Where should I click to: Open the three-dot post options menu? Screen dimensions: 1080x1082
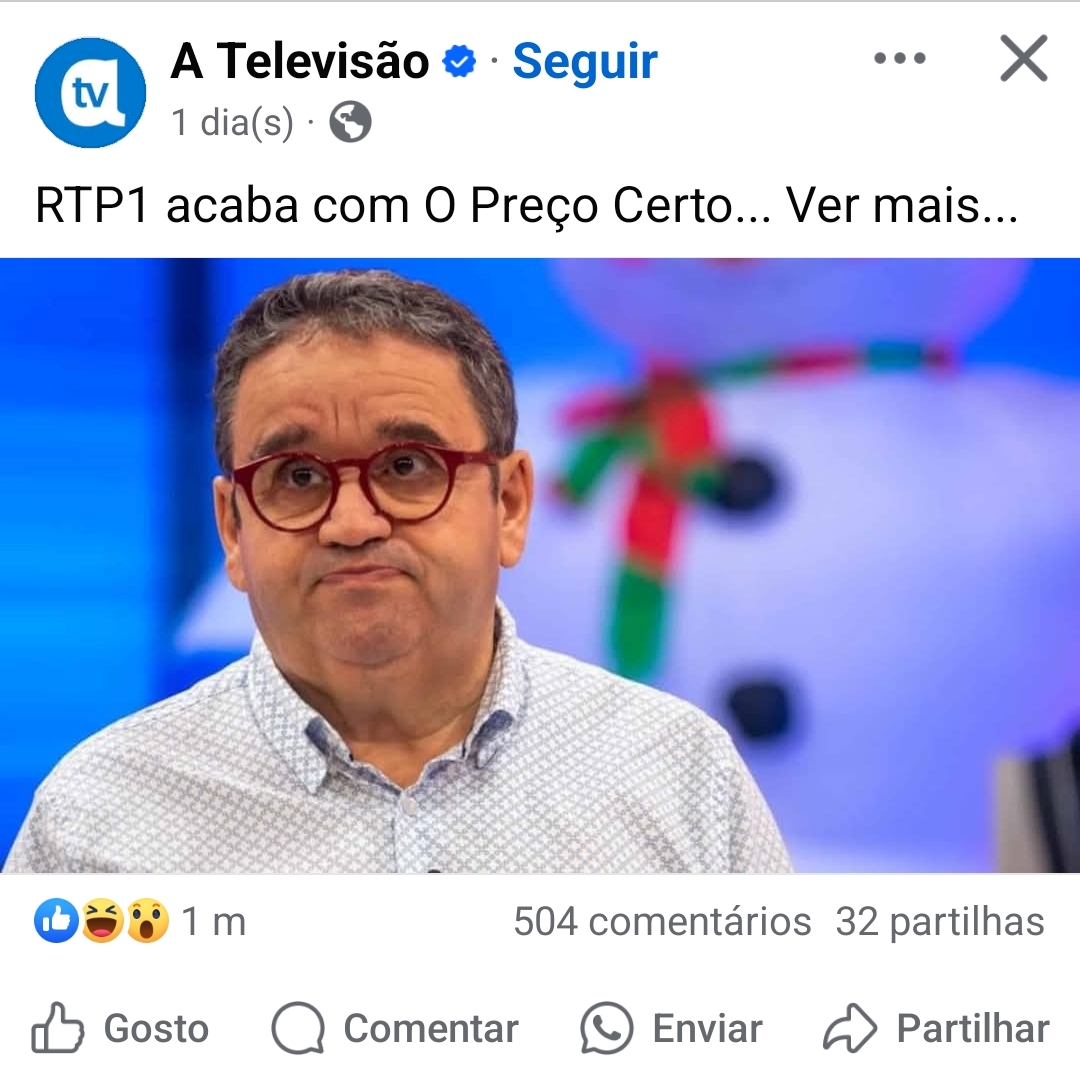pos(900,59)
